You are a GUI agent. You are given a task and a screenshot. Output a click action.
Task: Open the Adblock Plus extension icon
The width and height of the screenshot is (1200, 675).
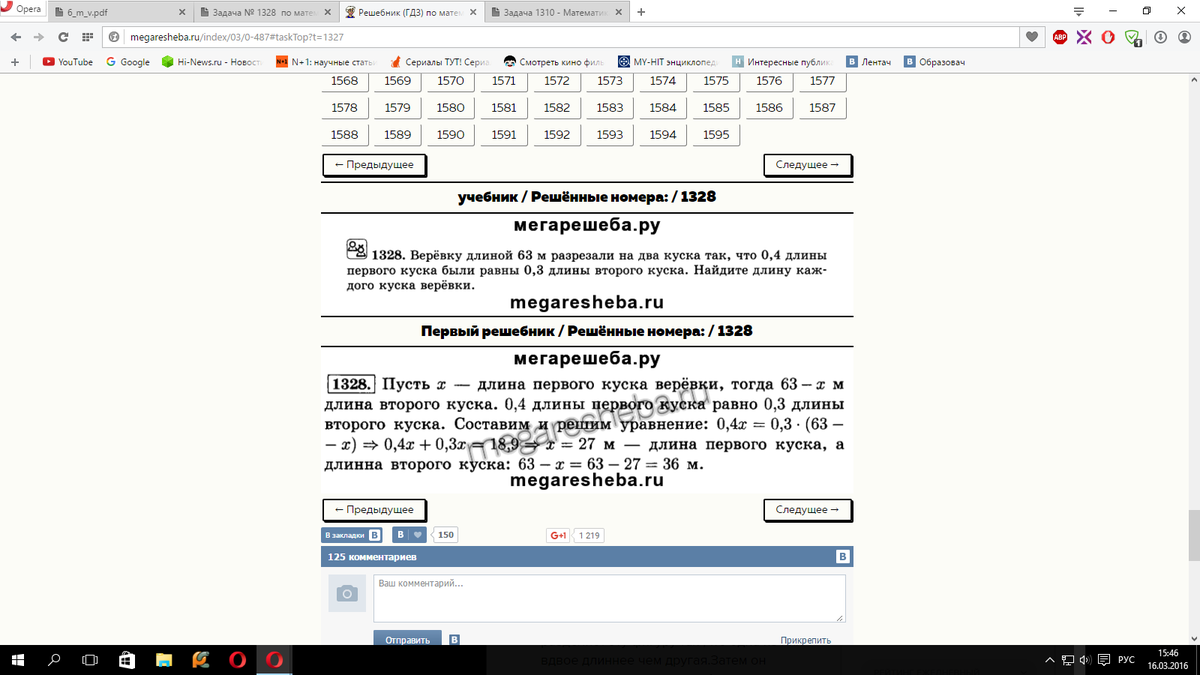(1059, 37)
